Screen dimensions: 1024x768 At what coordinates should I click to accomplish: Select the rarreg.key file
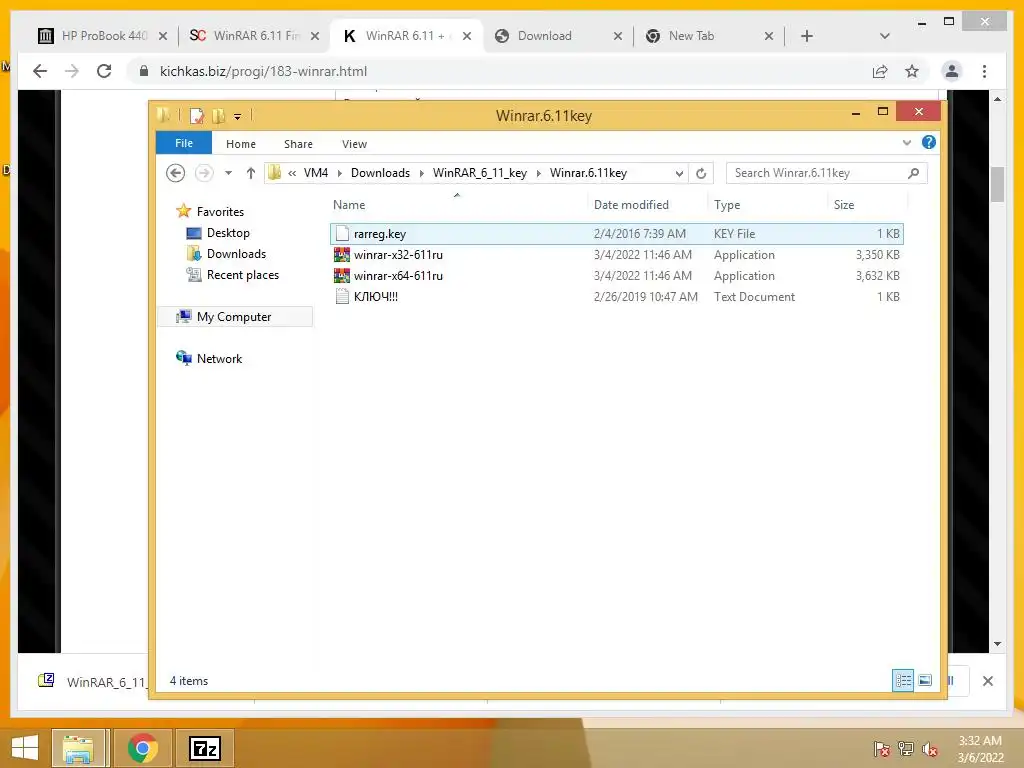point(616,234)
